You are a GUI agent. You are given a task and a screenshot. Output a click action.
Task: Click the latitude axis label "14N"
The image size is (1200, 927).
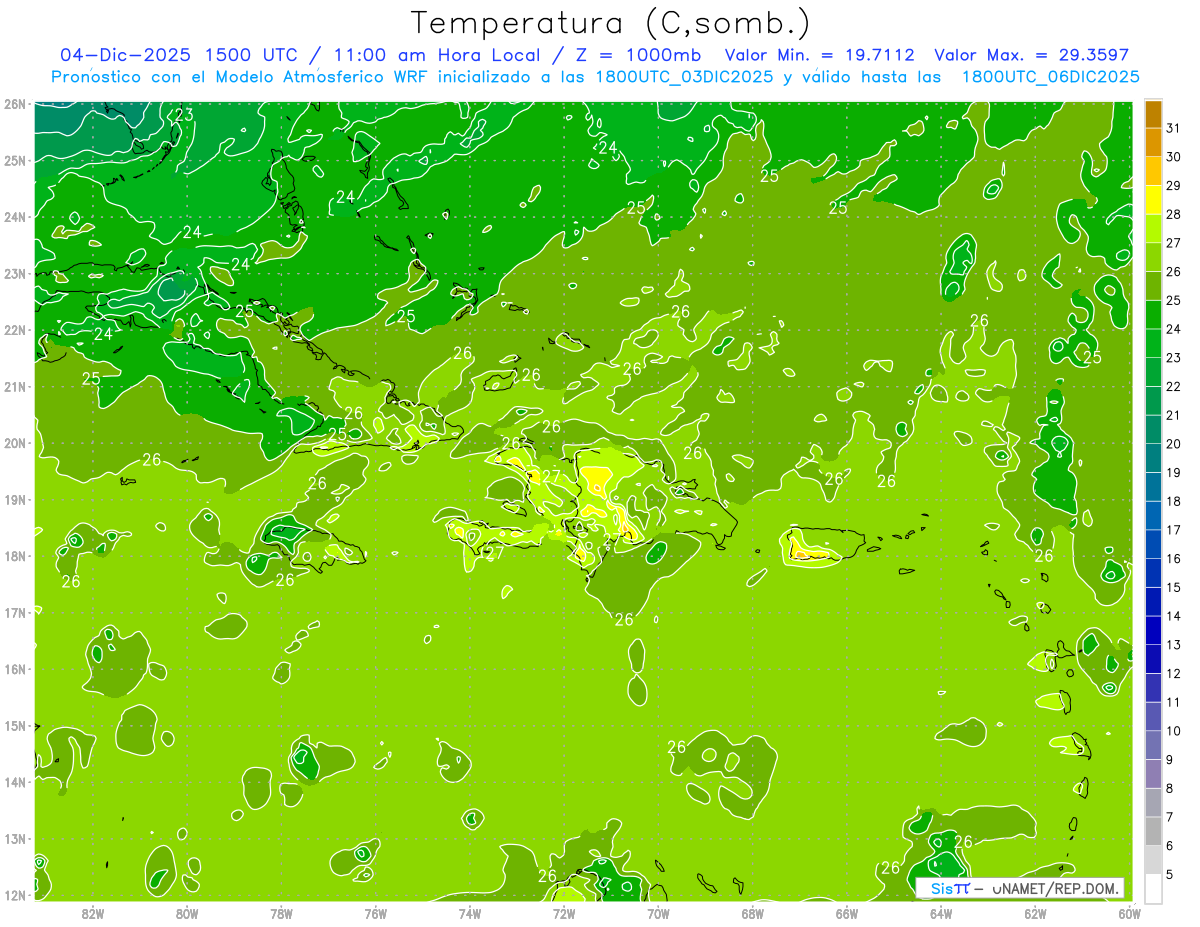coord(15,782)
